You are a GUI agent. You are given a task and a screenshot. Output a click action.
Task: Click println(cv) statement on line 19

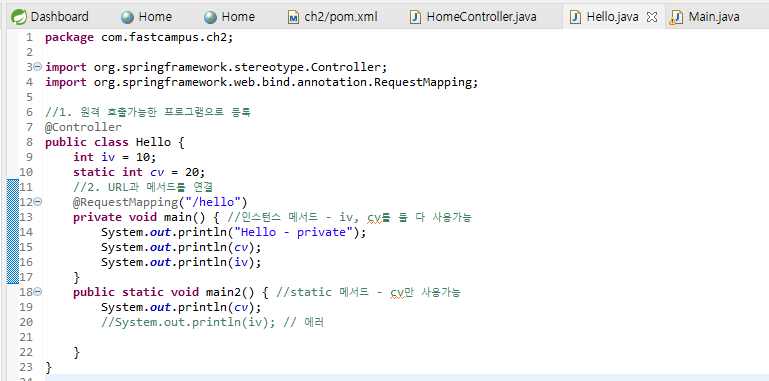coord(181,307)
